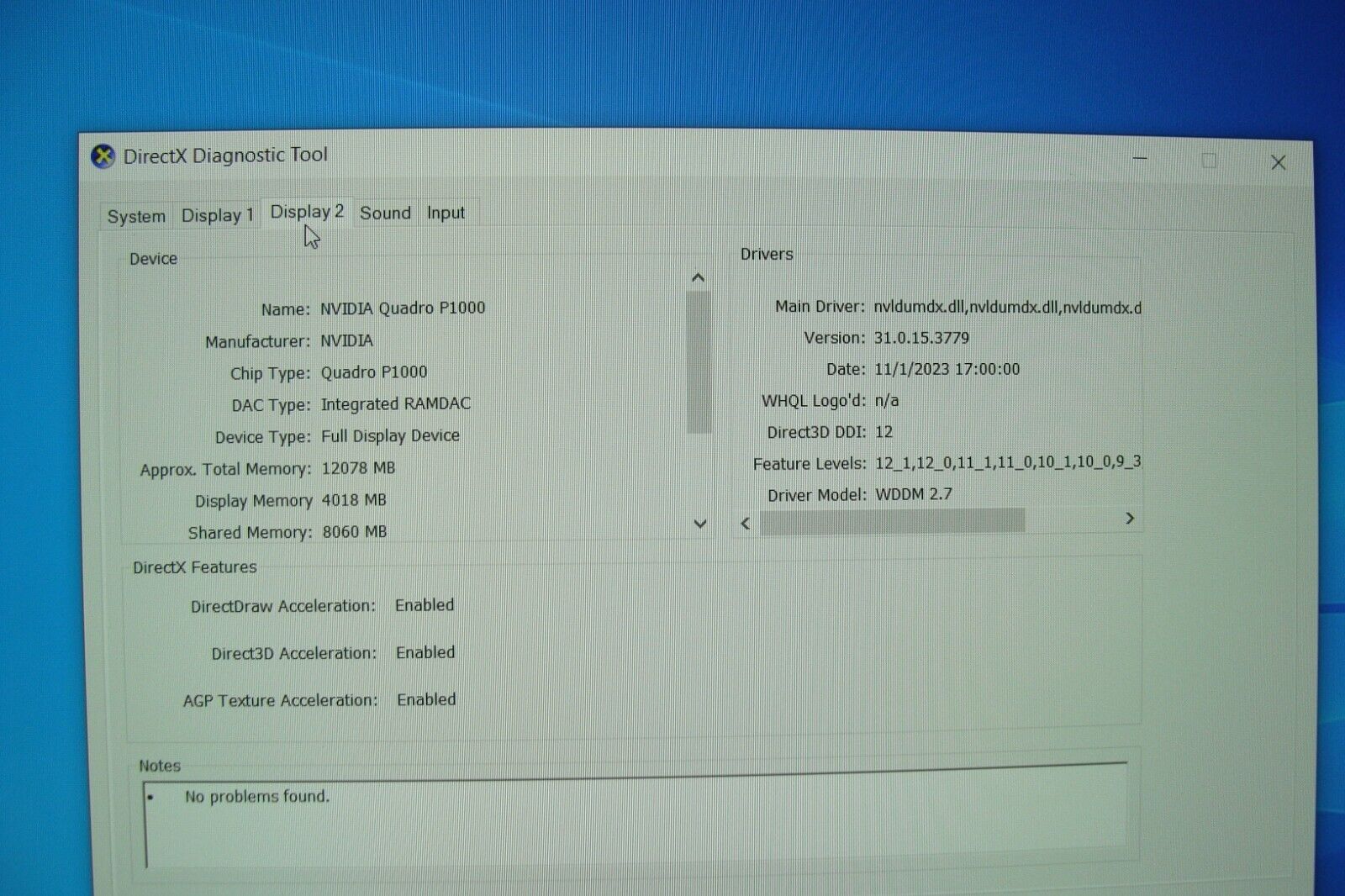Click the DirectDraw Acceleration Enabled value
This screenshot has width=1345, height=896.
425,605
